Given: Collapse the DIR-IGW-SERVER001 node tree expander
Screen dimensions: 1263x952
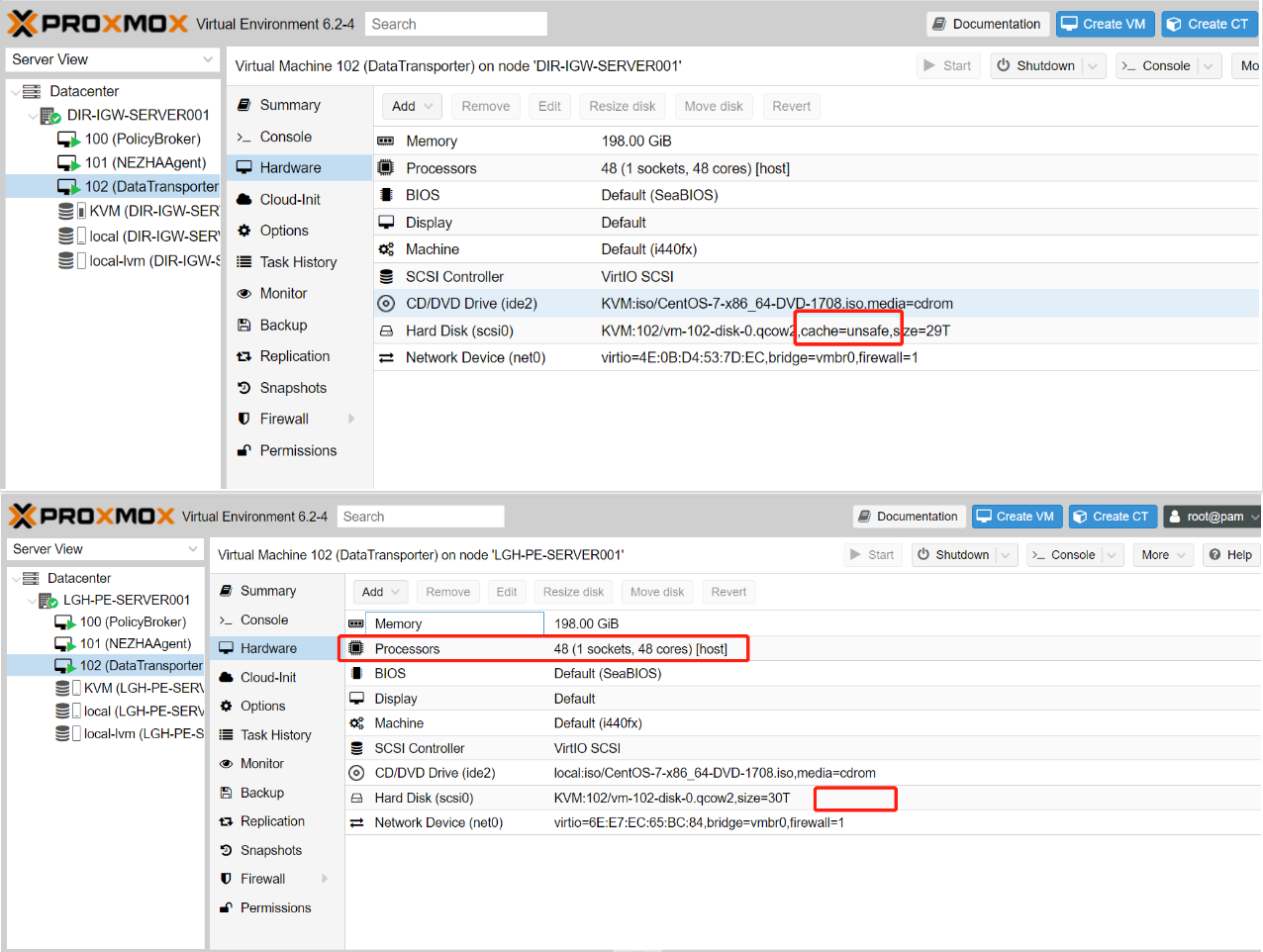Looking at the screenshot, I should (x=33, y=116).
